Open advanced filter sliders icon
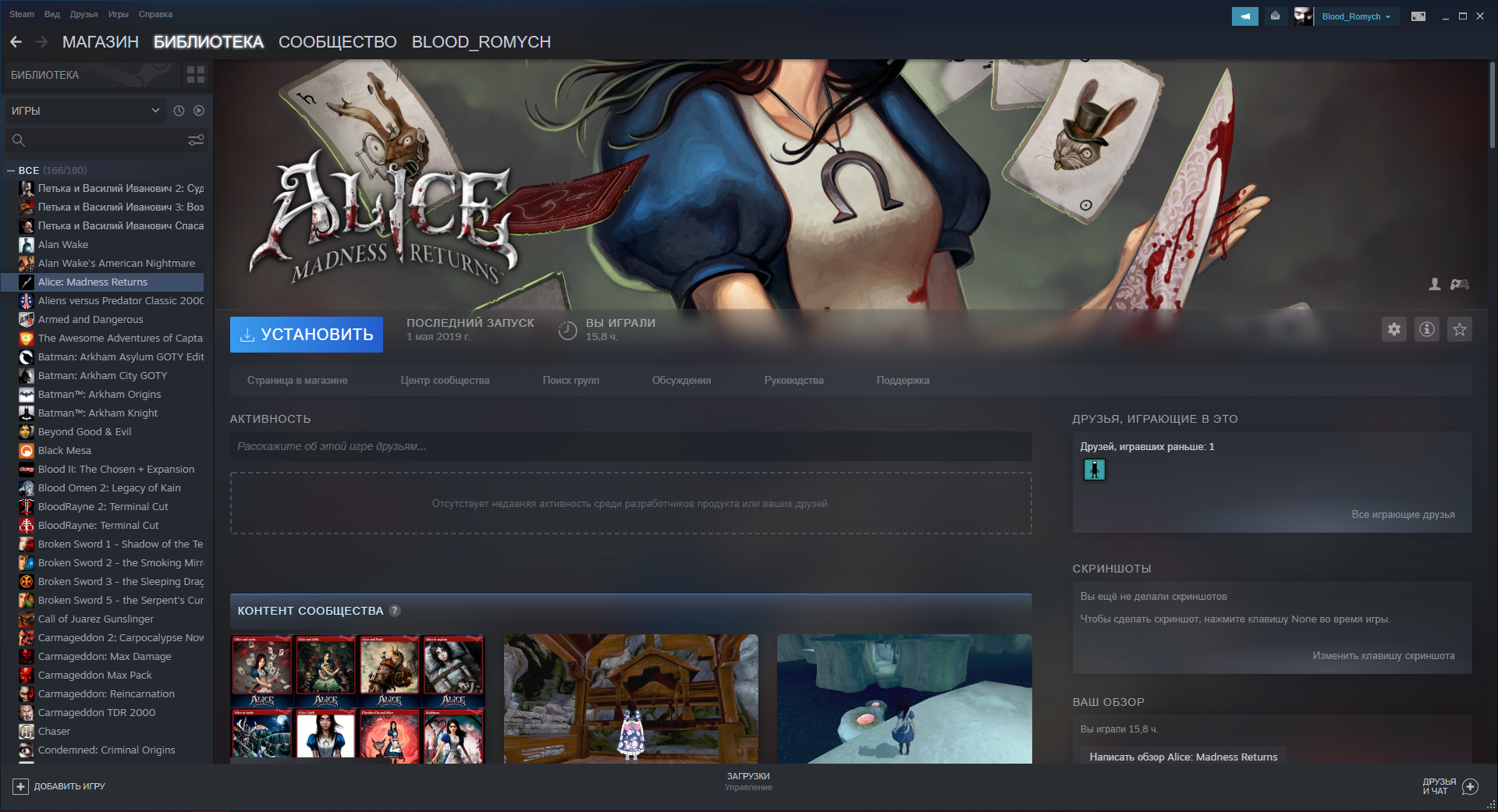Image resolution: width=1498 pixels, height=812 pixels. tap(196, 140)
